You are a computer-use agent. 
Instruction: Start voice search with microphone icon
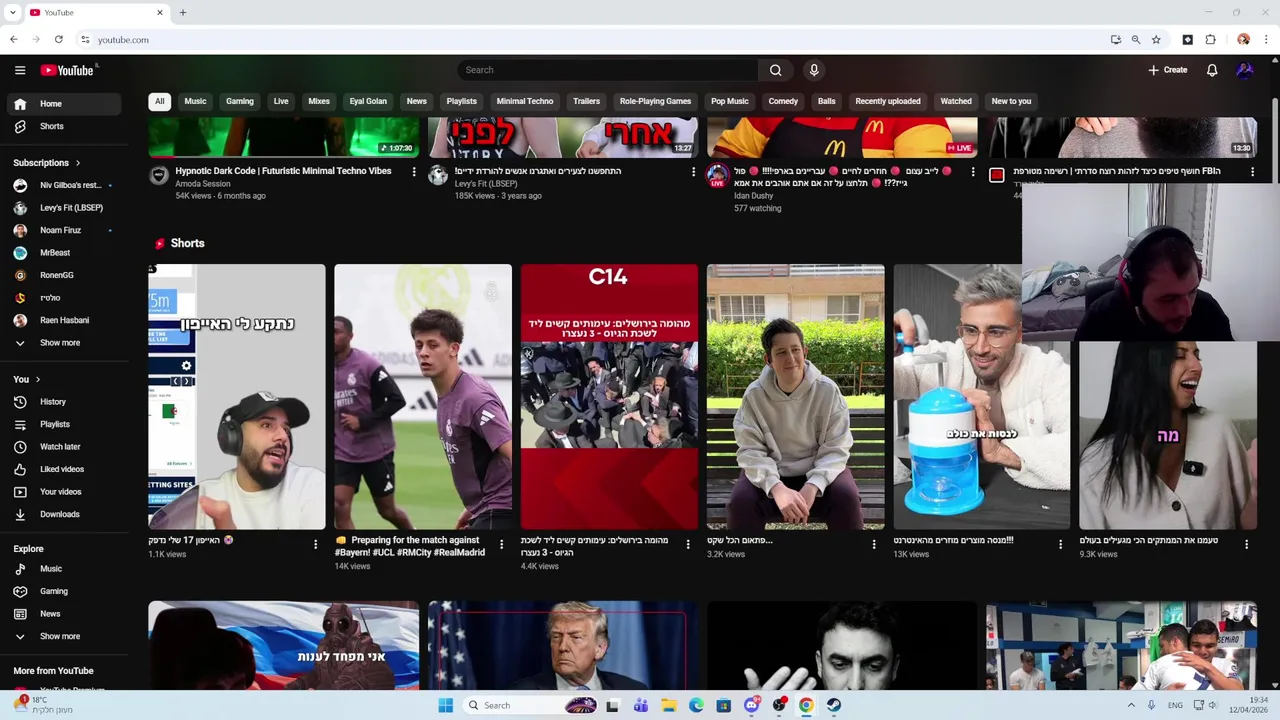click(814, 70)
